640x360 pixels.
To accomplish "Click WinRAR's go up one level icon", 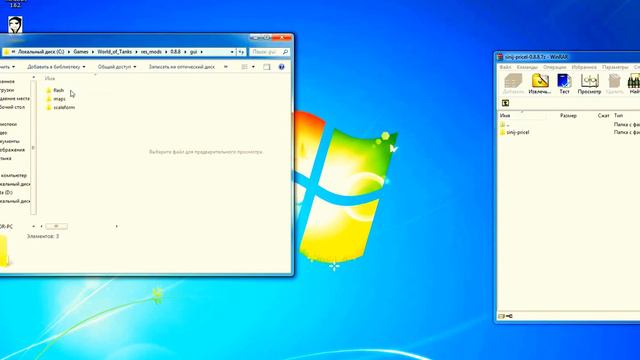I will (x=505, y=103).
